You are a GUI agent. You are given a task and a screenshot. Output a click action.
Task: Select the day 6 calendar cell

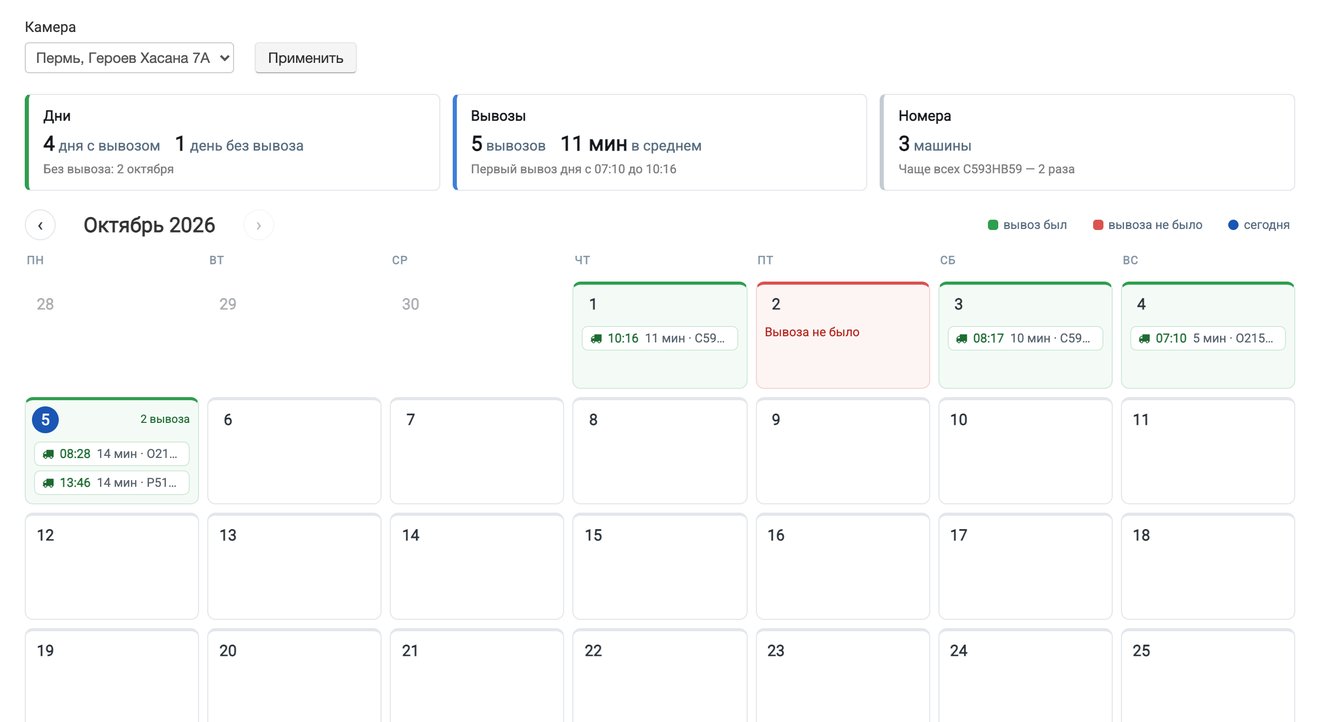[294, 451]
